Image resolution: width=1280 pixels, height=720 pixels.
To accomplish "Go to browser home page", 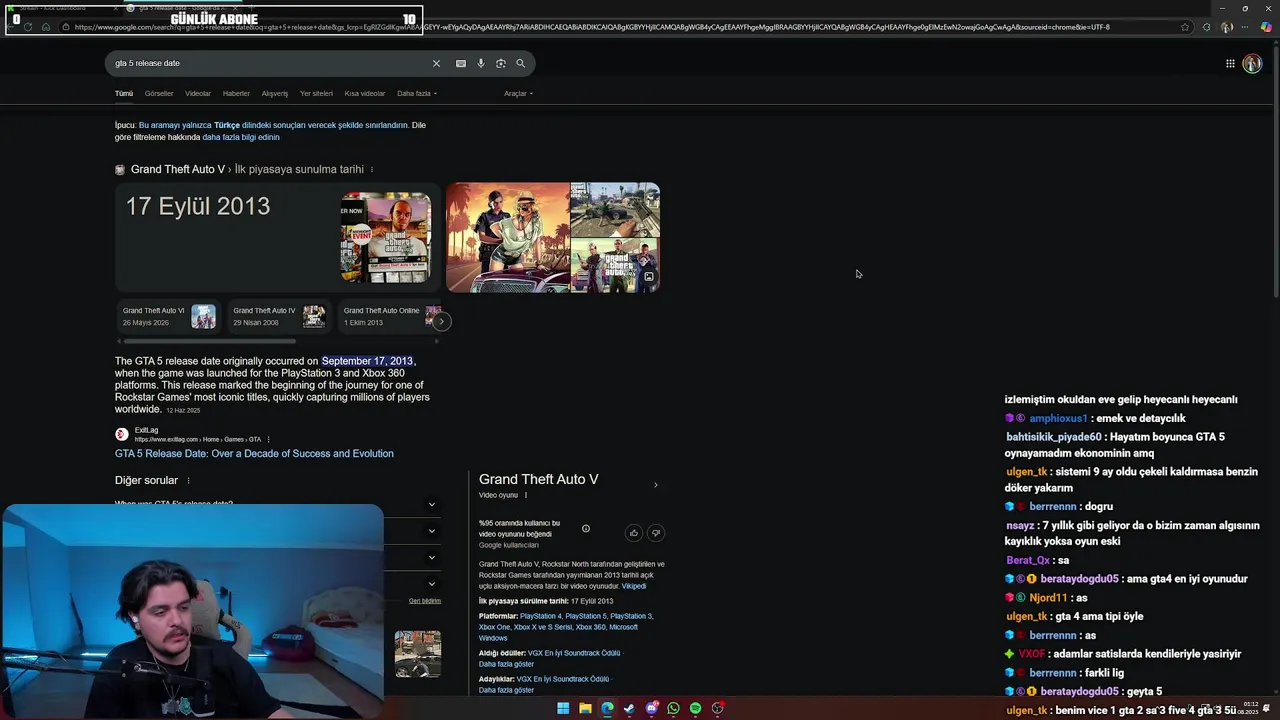I will [x=45, y=27].
